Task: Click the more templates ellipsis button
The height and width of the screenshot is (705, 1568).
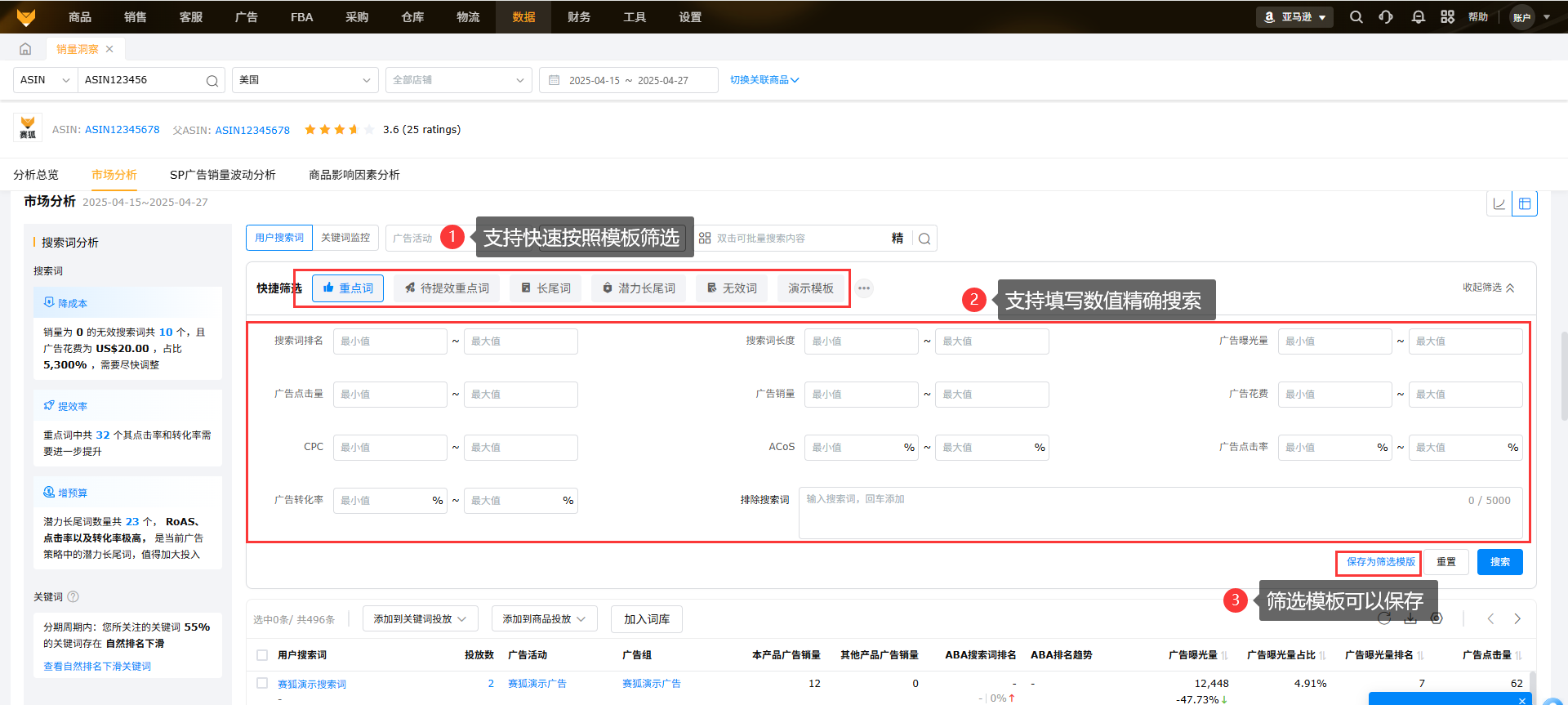Action: (864, 288)
